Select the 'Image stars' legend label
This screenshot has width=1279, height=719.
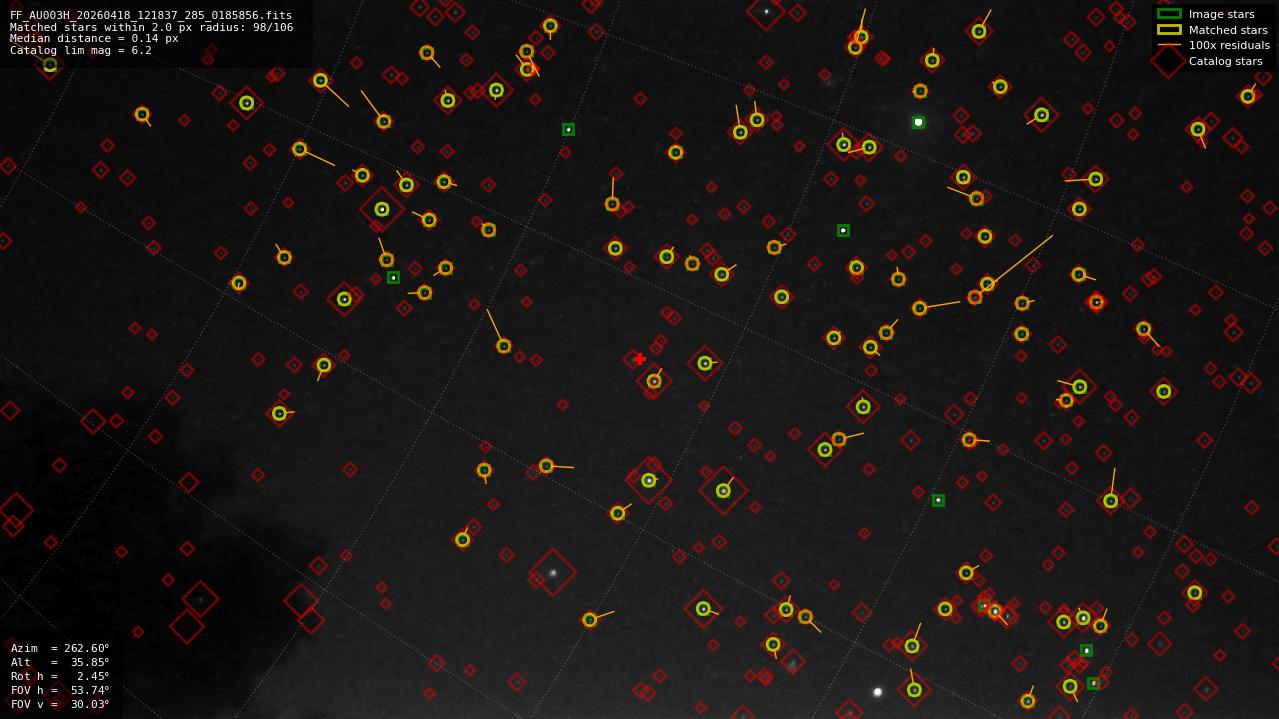(x=1221, y=14)
